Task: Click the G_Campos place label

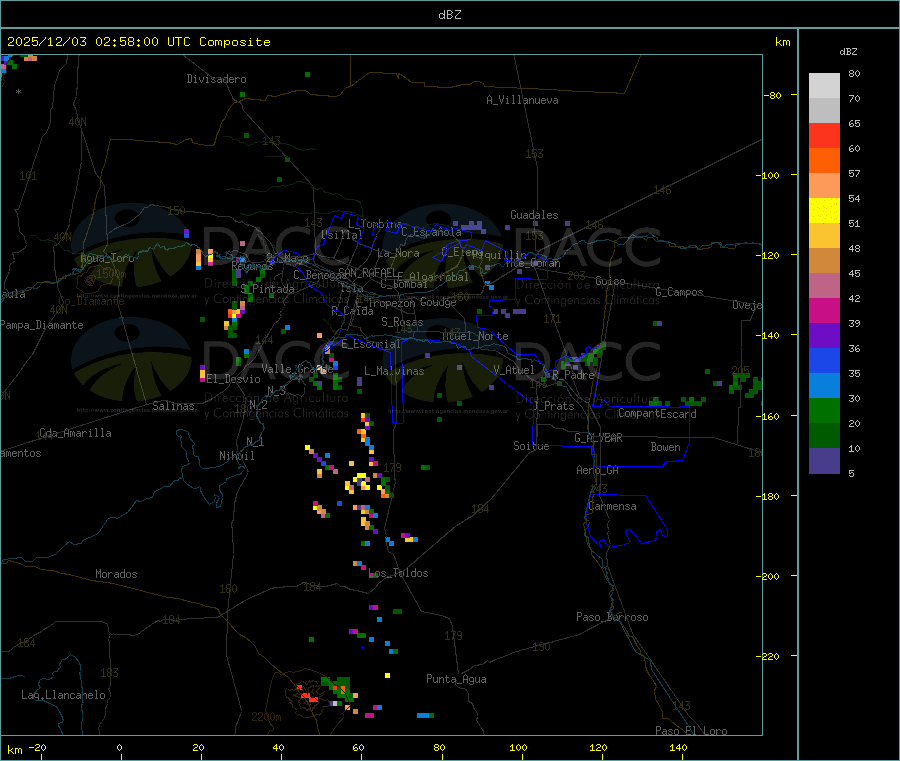Action: tap(680, 292)
